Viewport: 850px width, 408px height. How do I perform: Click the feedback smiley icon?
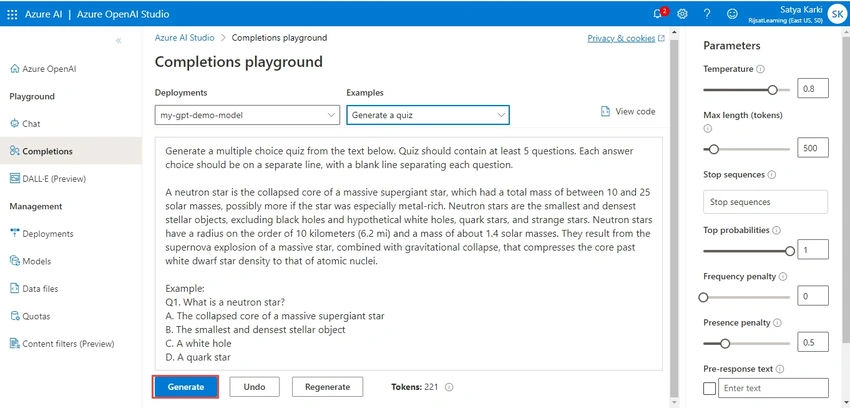[732, 14]
